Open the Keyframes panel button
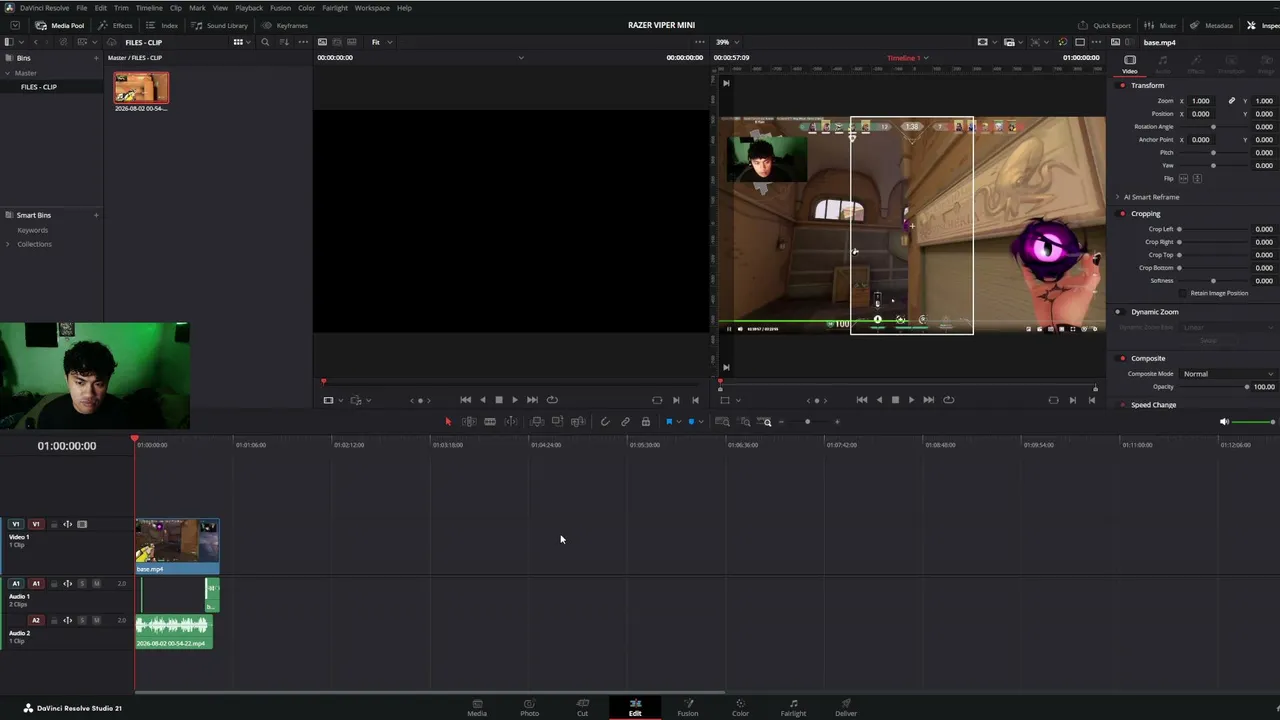The height and width of the screenshot is (720, 1280). coord(285,25)
